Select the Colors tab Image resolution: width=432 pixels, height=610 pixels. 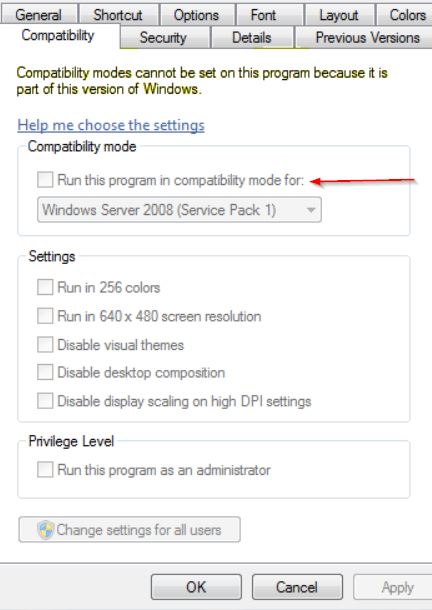click(405, 15)
